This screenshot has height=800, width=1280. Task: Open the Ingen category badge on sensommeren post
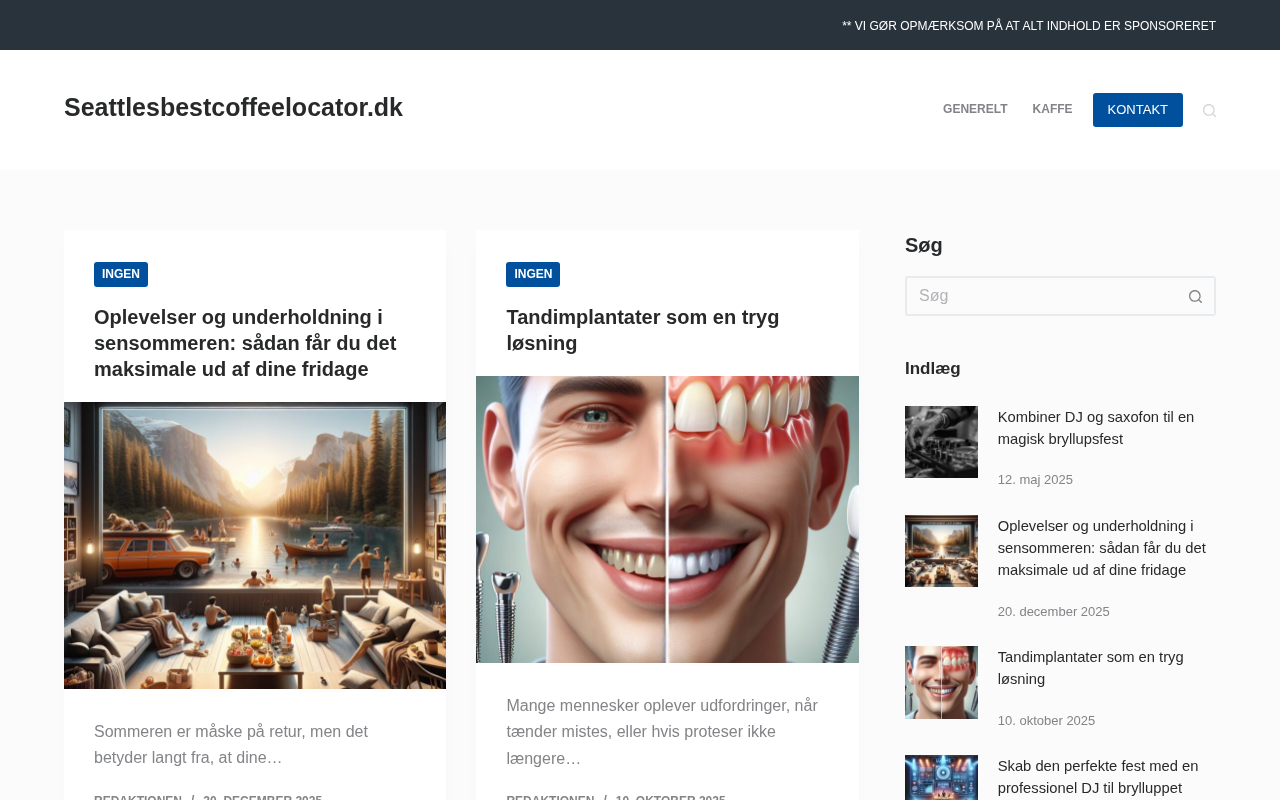click(x=121, y=274)
